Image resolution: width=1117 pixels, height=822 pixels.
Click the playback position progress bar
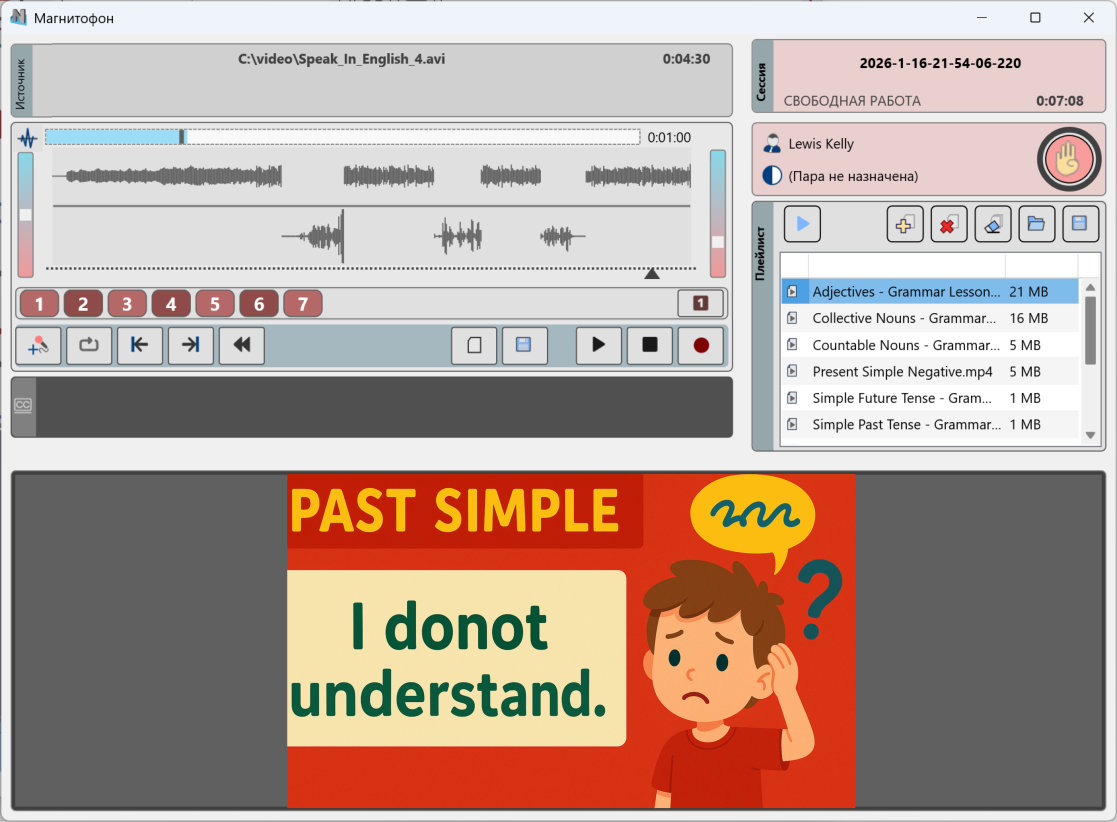[342, 137]
